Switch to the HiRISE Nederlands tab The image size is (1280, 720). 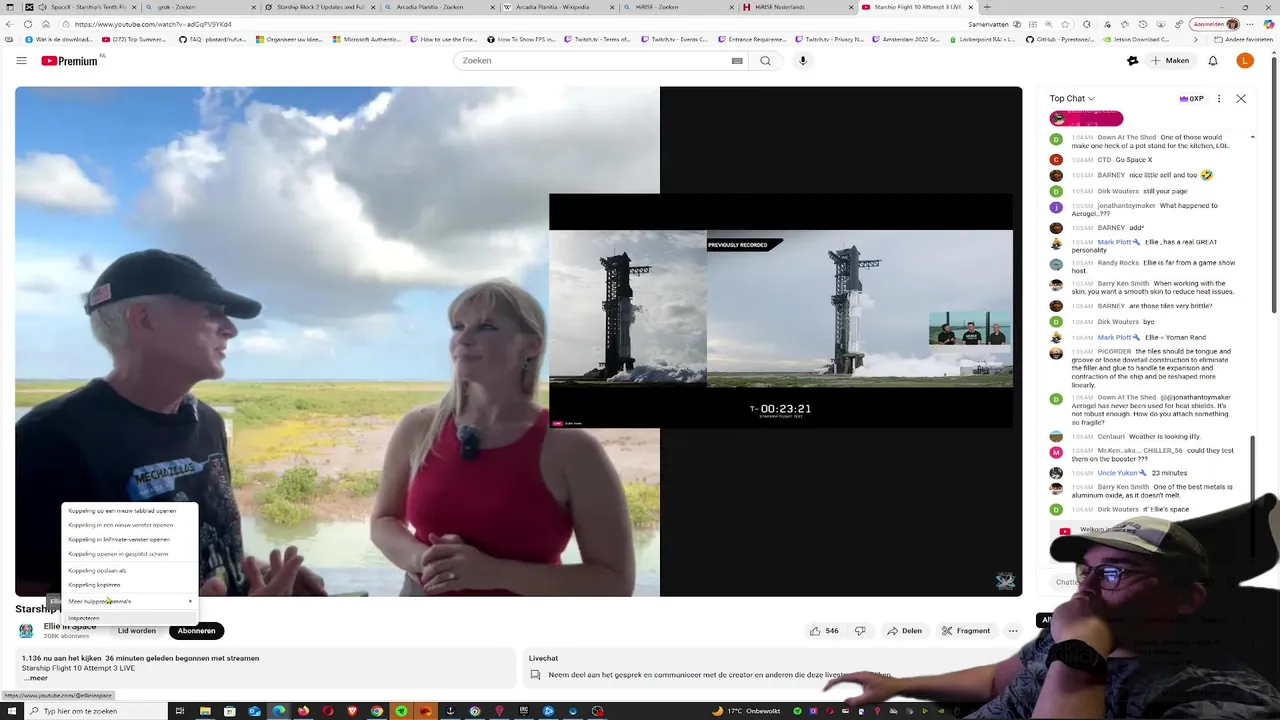click(x=797, y=7)
